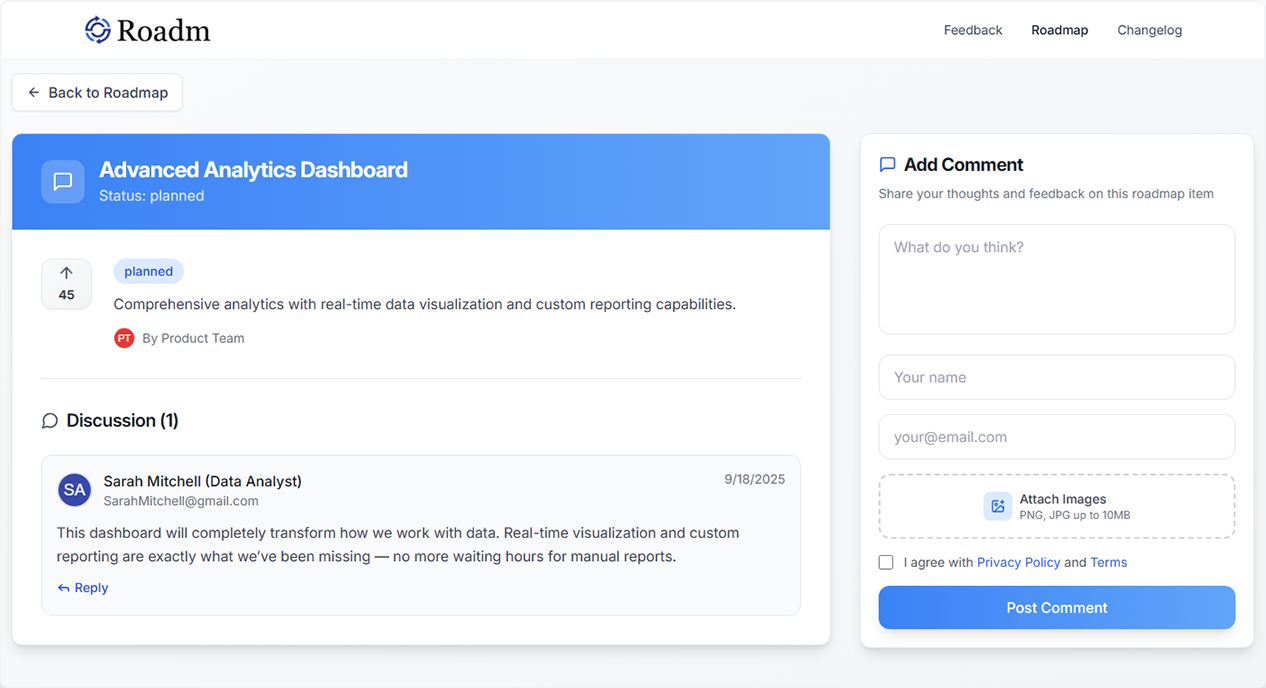Click the PT Product Team avatar badge
Image resolution: width=1266 pixels, height=688 pixels.
tap(124, 338)
